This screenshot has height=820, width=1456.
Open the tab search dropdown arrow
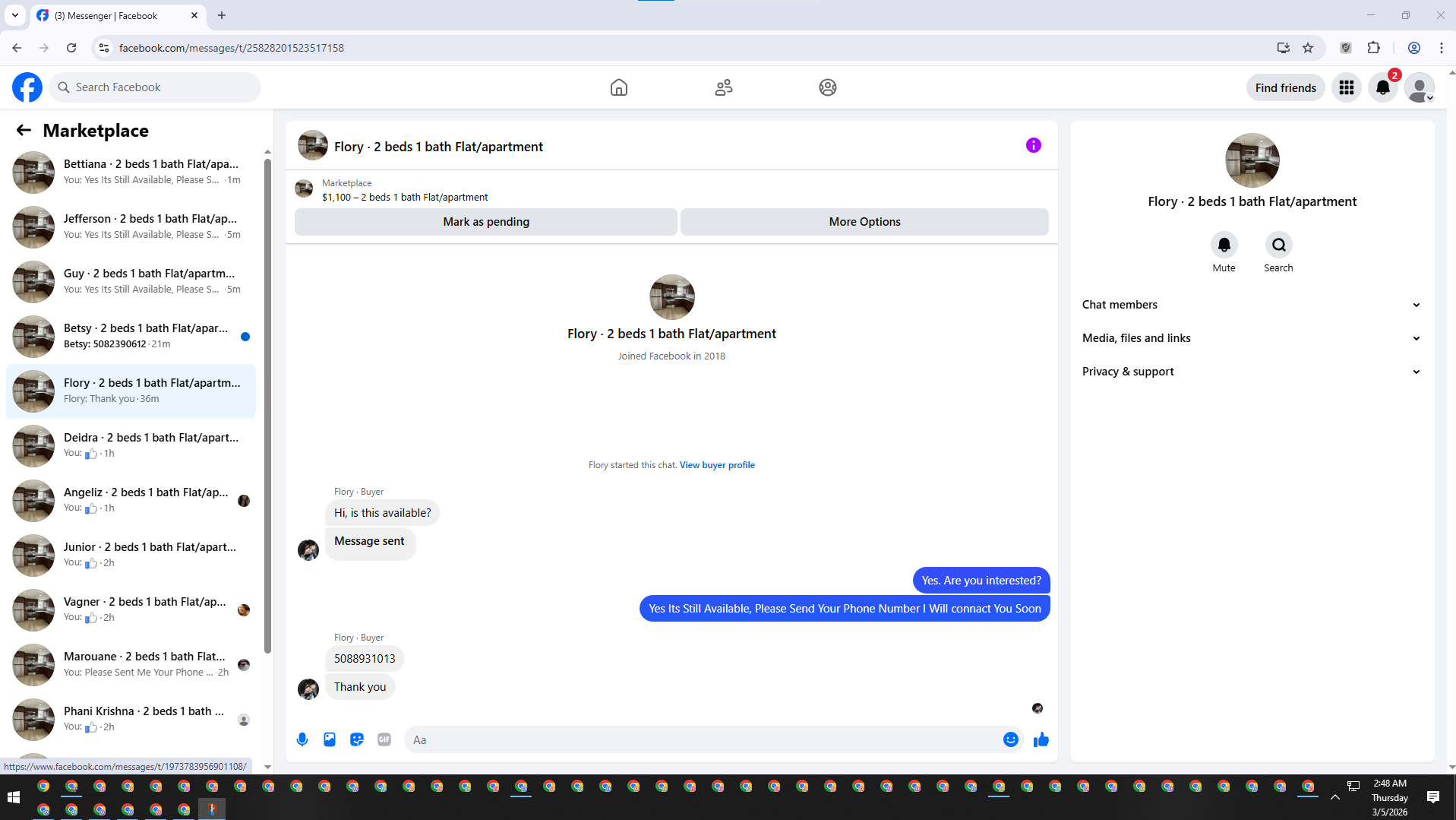coord(15,15)
